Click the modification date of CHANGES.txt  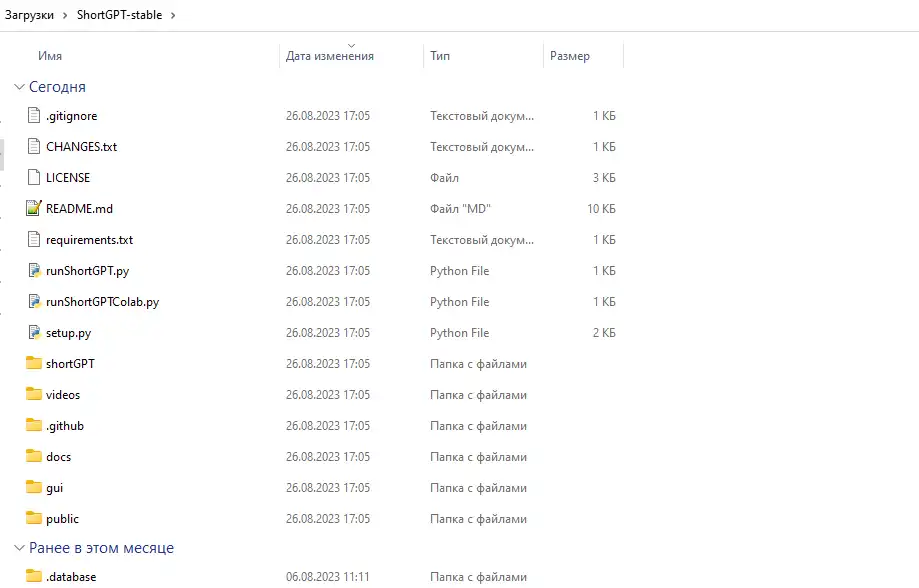(x=328, y=147)
